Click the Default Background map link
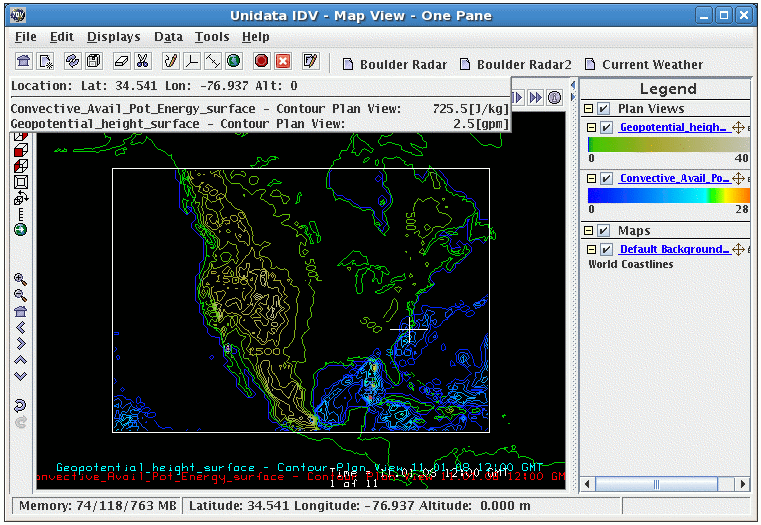 tap(675, 249)
